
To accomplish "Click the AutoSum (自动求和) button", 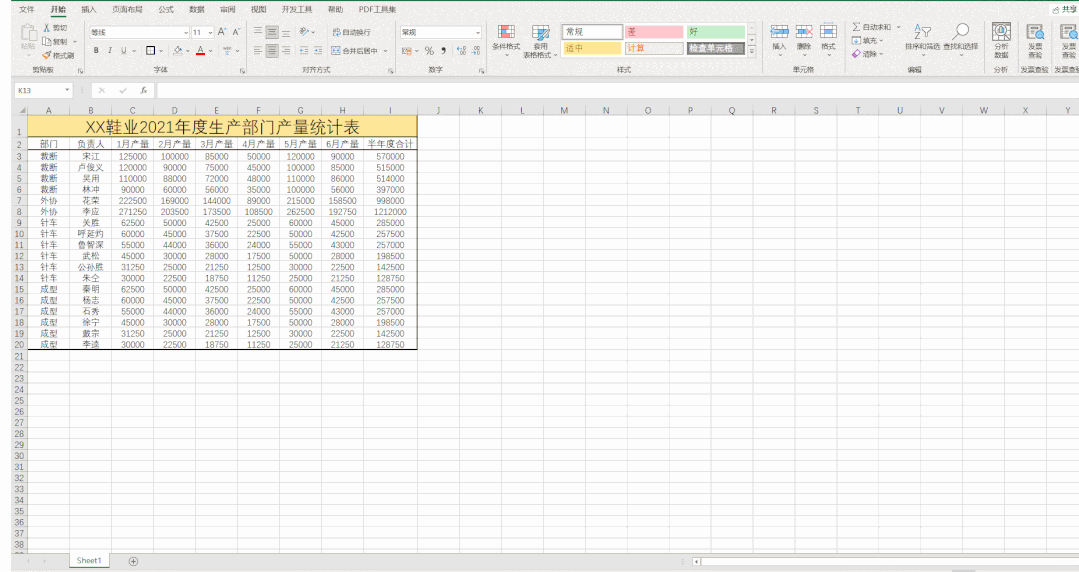I will pos(872,27).
